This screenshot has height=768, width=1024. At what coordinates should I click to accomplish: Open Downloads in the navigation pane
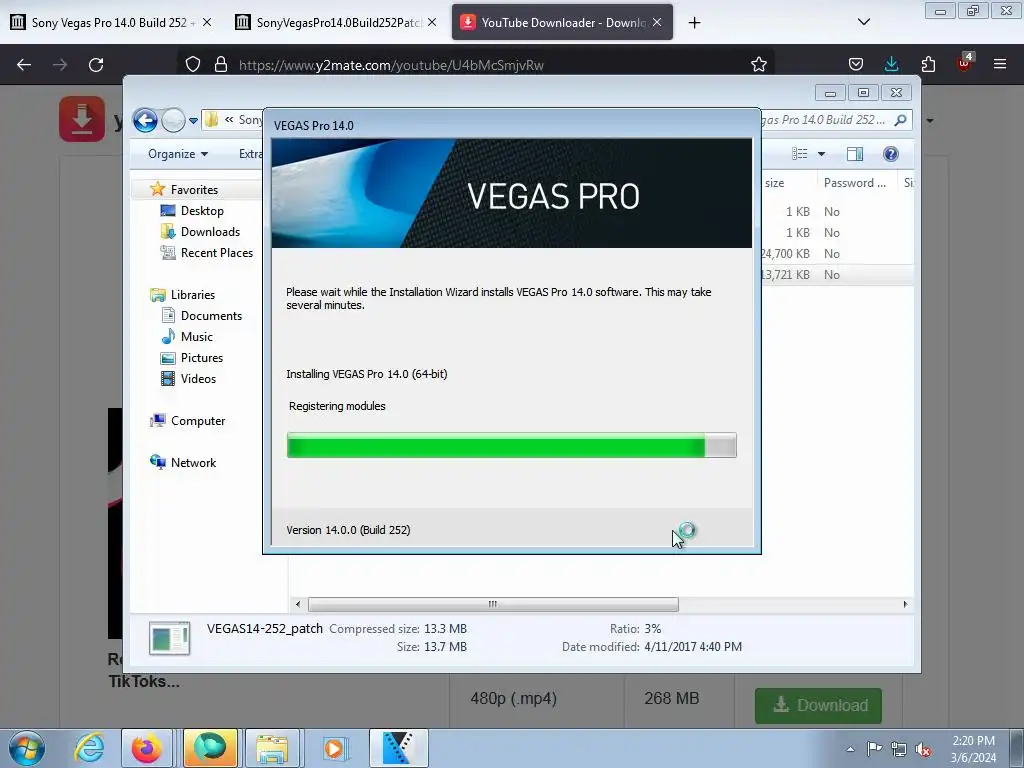(210, 232)
